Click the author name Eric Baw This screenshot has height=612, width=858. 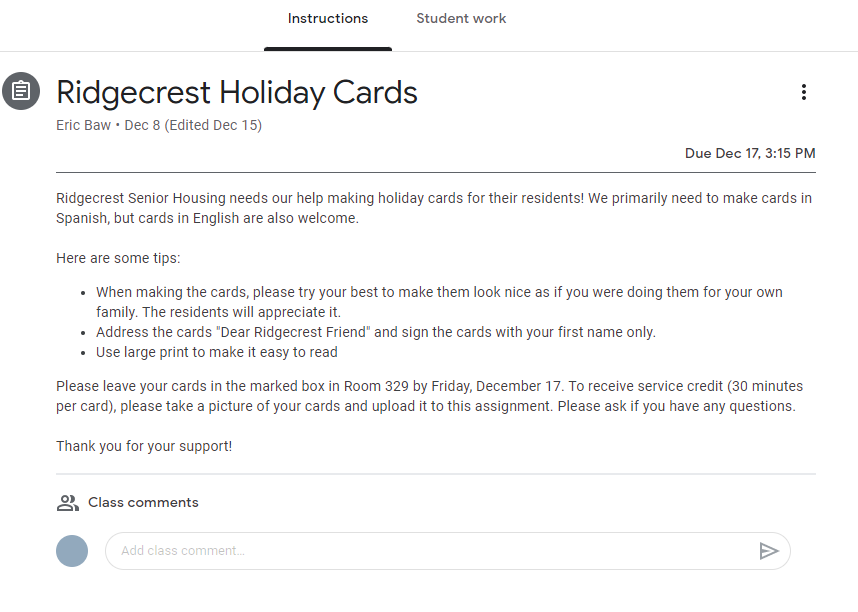(83, 126)
